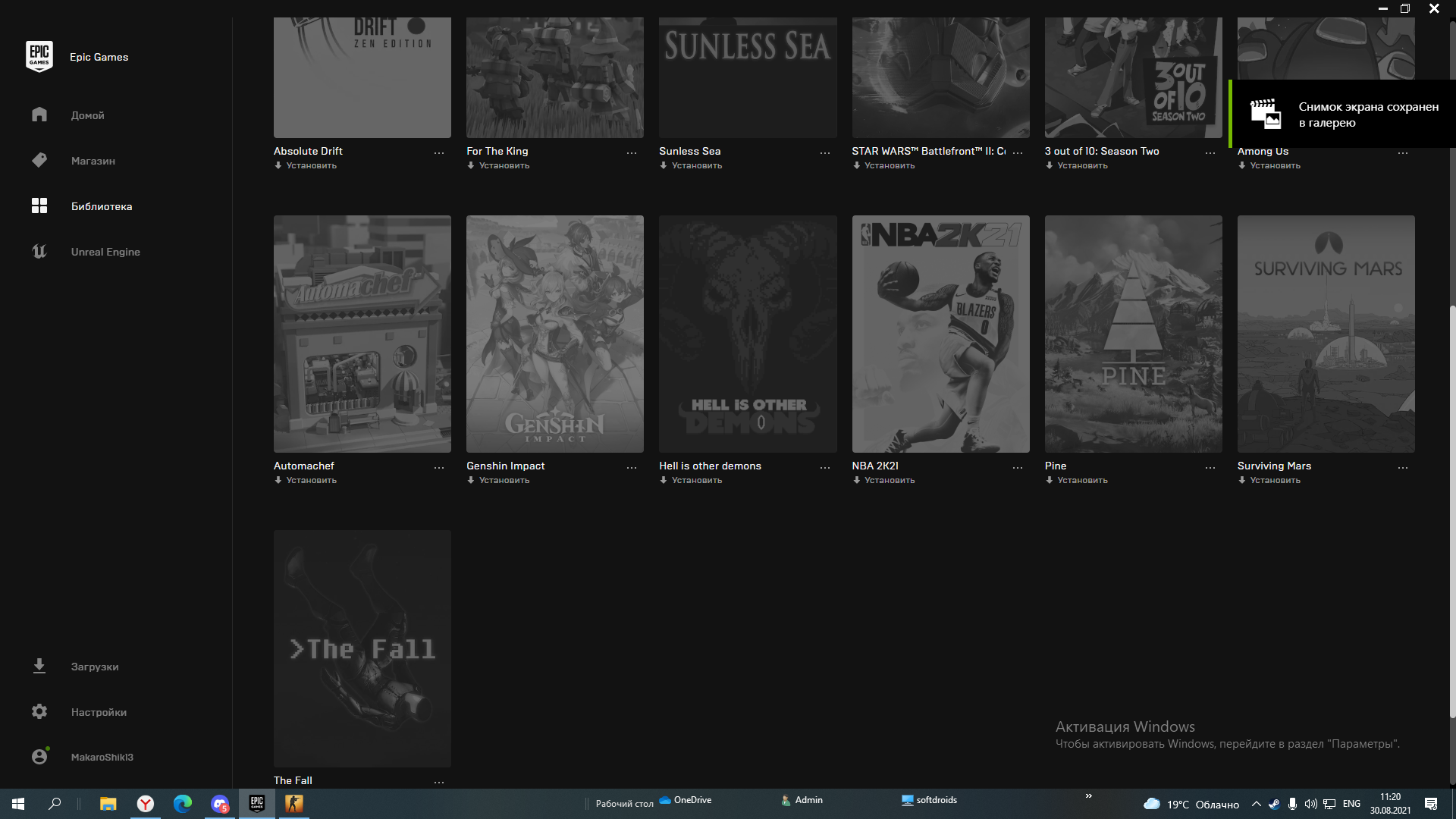
Task: Click Установить under Sunless Sea
Action: (x=697, y=165)
